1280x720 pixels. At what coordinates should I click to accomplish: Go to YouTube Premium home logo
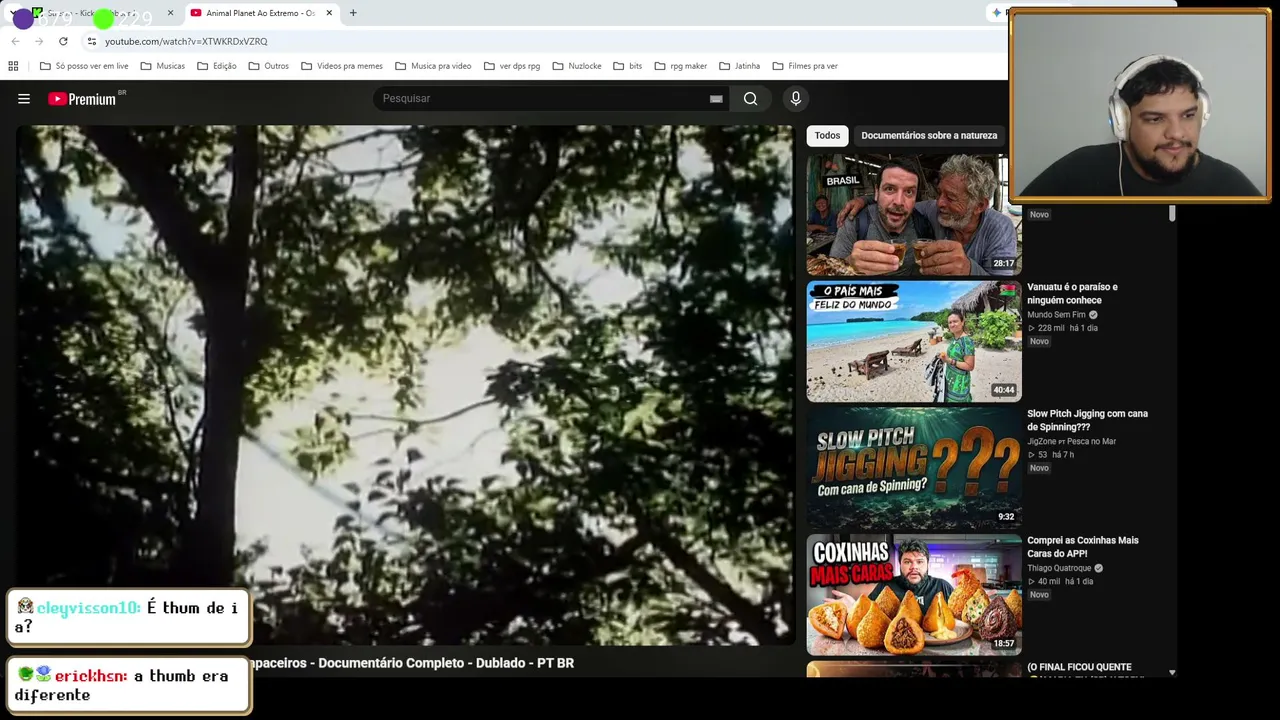coord(82,99)
